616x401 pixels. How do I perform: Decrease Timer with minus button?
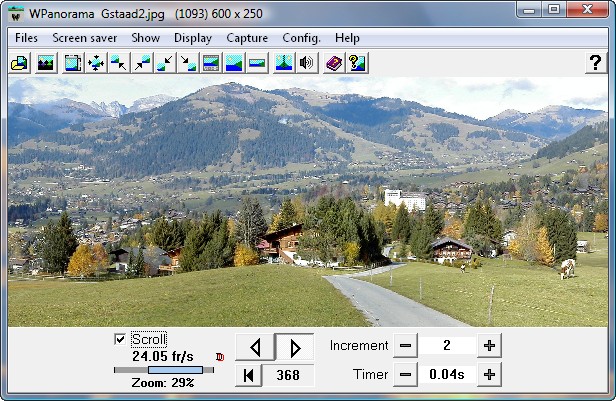click(405, 375)
